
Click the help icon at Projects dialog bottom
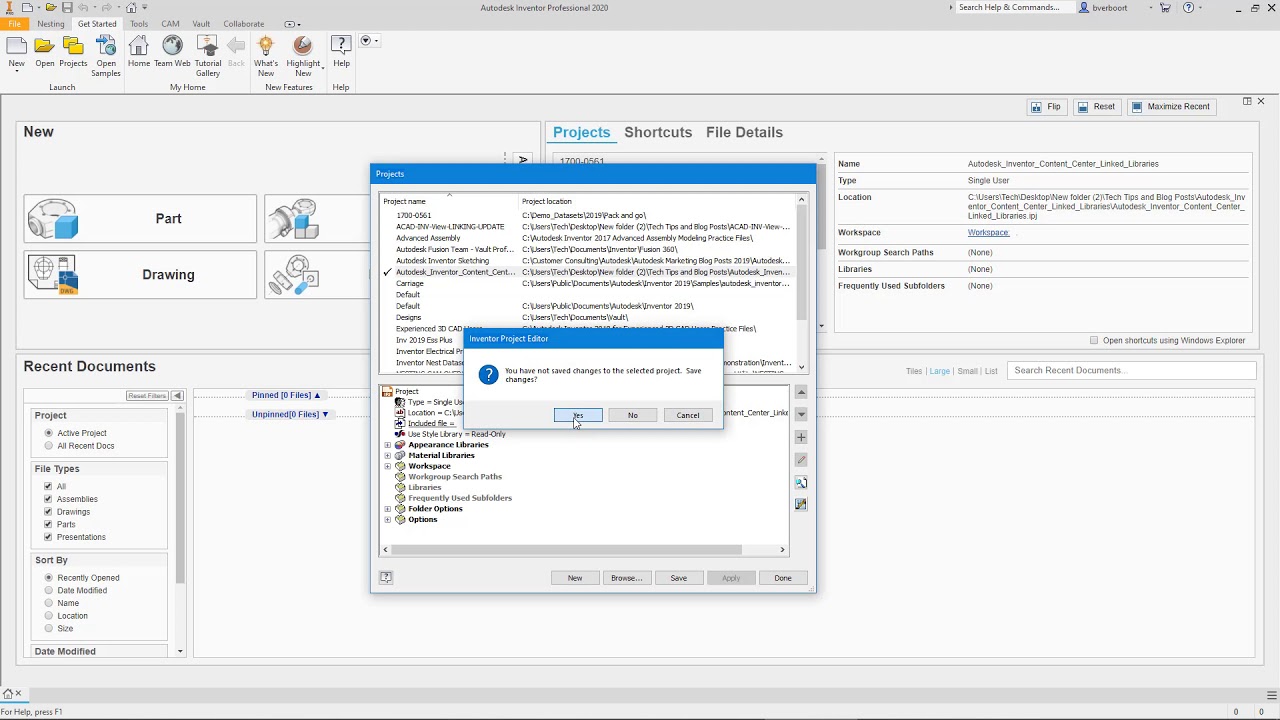(386, 577)
